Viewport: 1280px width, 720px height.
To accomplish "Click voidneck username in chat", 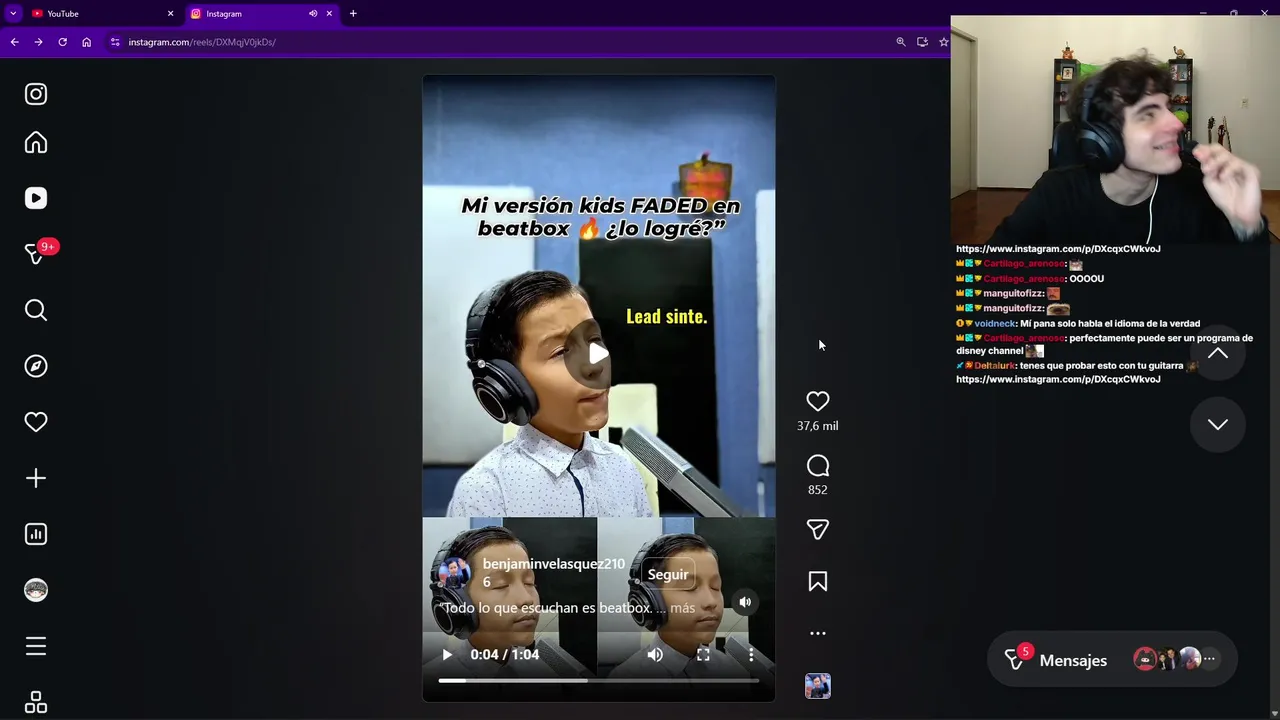I will (995, 324).
